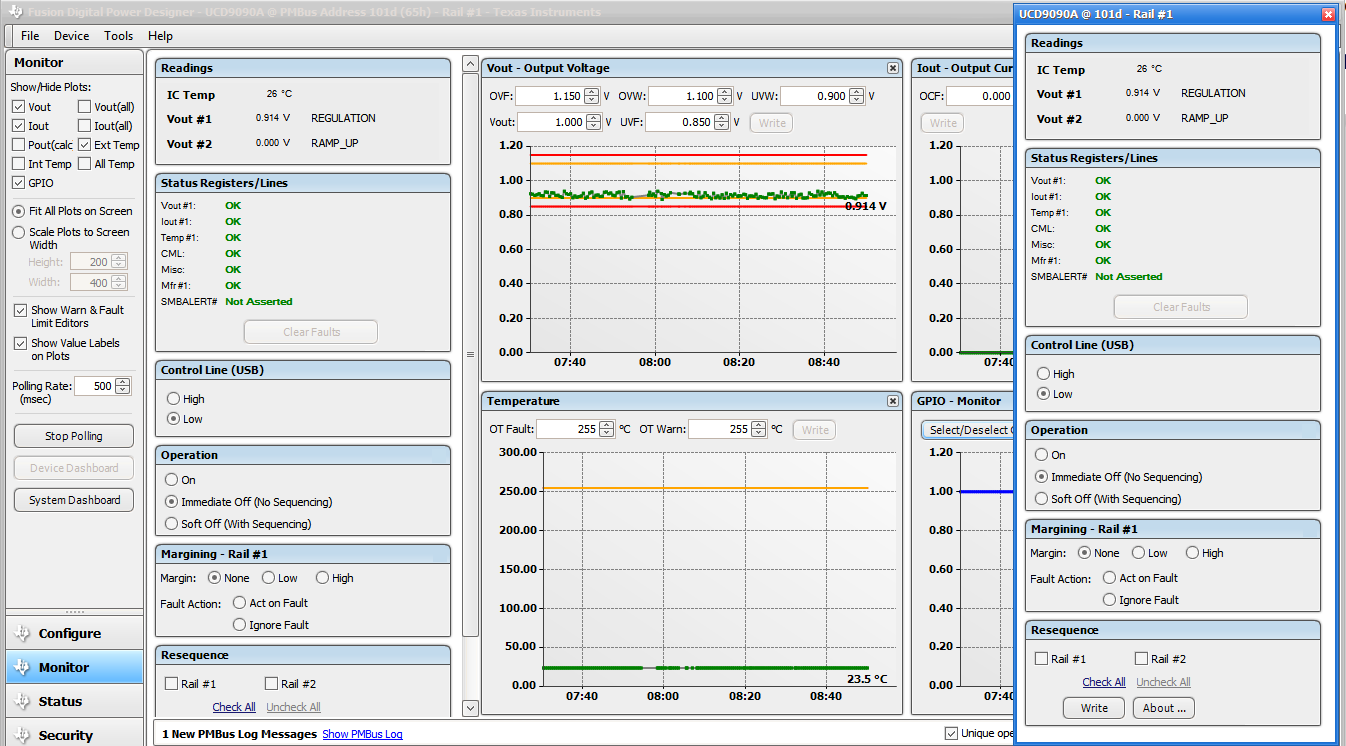Uncheck the GPIO plot checkbox

tap(19, 183)
